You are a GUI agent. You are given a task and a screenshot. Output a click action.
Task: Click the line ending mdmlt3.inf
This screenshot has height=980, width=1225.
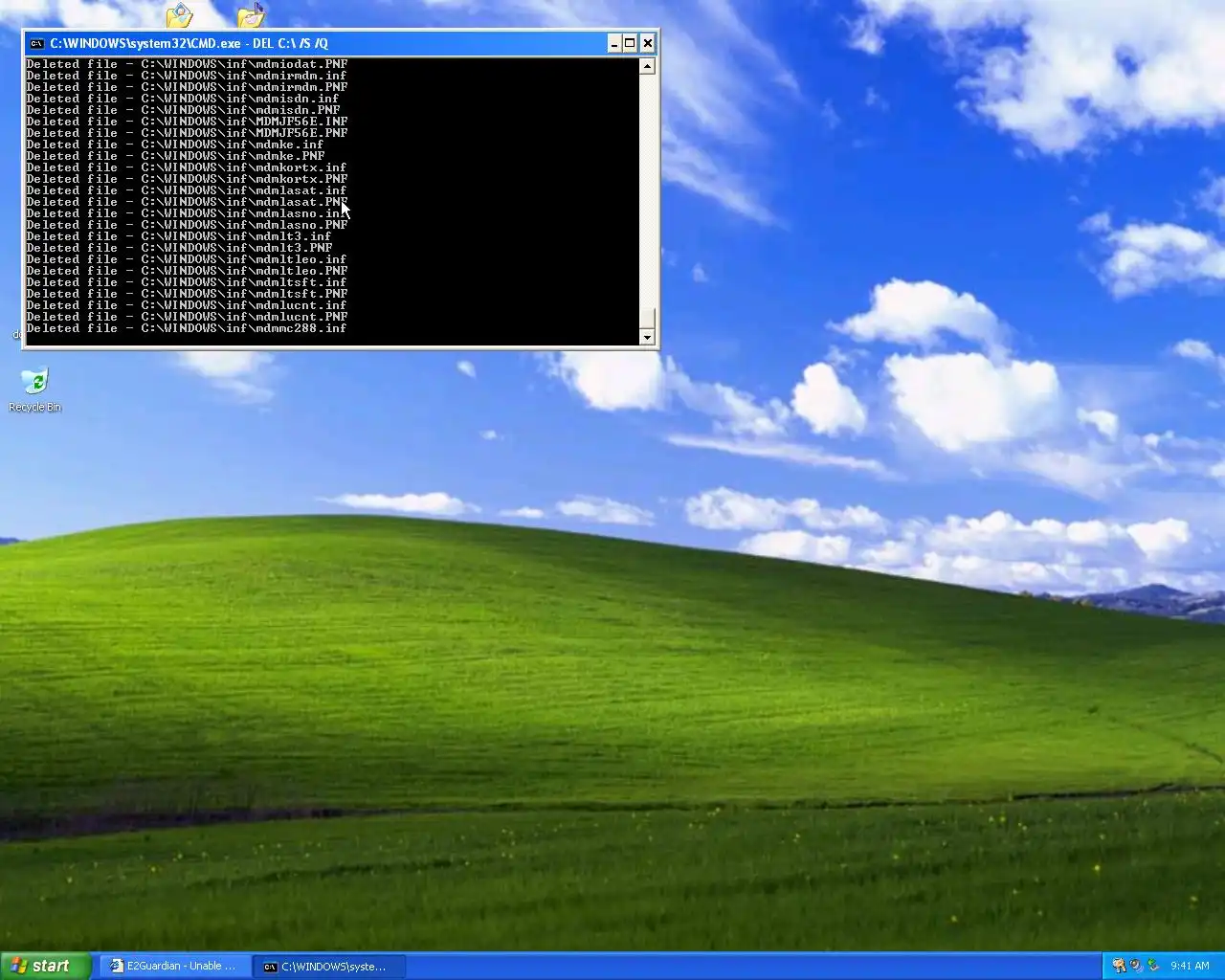click(x=179, y=236)
